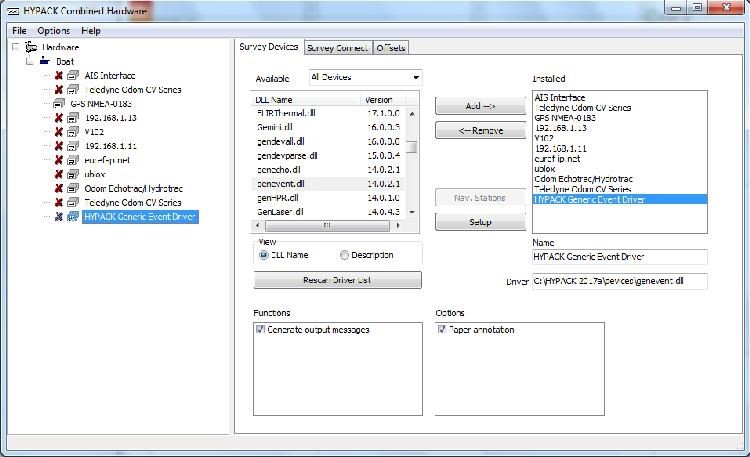Click the Hardware root tree icon
The width and height of the screenshot is (750, 457).
[x=31, y=47]
